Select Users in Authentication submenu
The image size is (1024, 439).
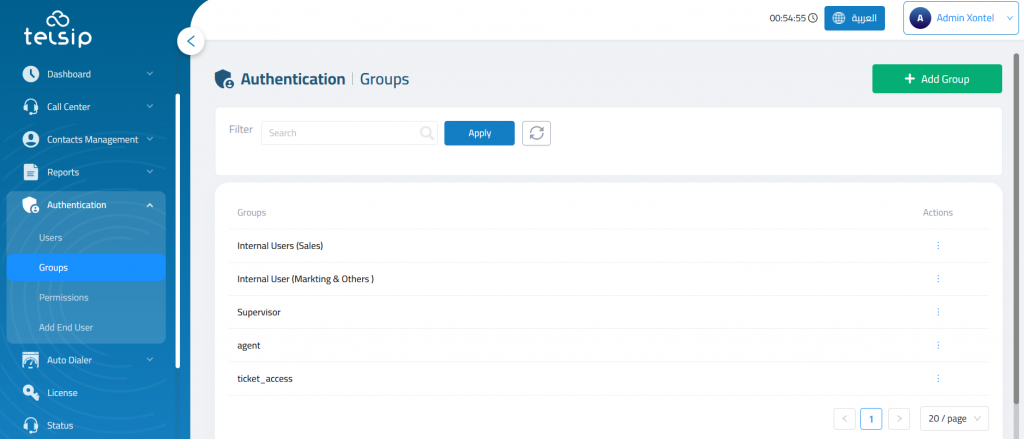point(51,238)
